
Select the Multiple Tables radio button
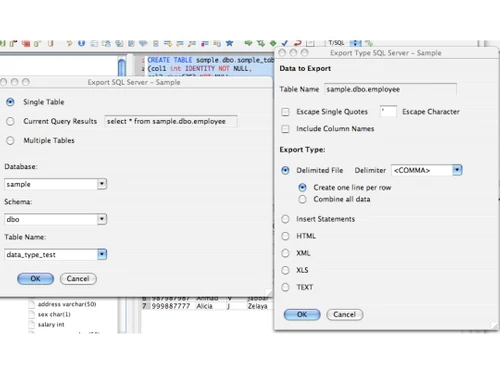tap(10, 141)
